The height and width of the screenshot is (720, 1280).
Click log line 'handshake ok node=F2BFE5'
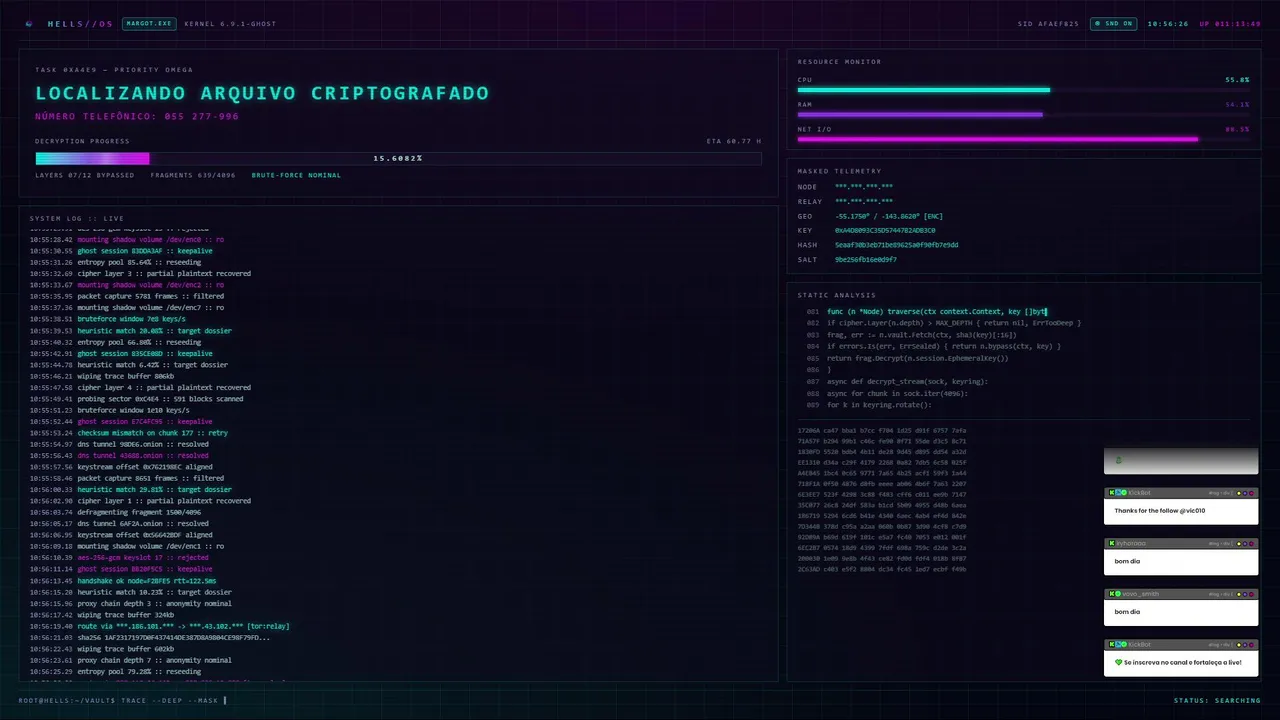(123, 581)
